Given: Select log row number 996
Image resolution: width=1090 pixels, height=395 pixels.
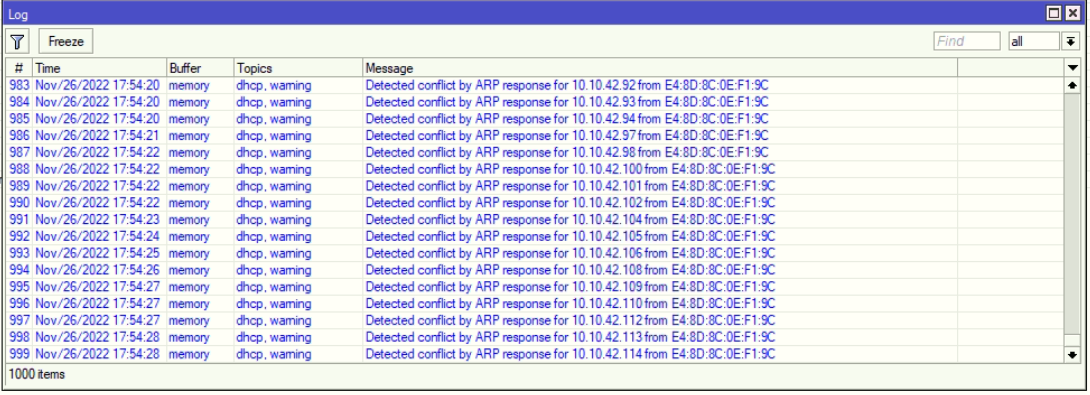Looking at the screenshot, I should click(535, 304).
